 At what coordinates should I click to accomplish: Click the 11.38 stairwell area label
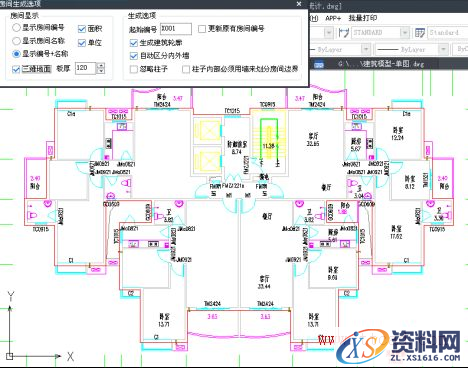pos(268,146)
